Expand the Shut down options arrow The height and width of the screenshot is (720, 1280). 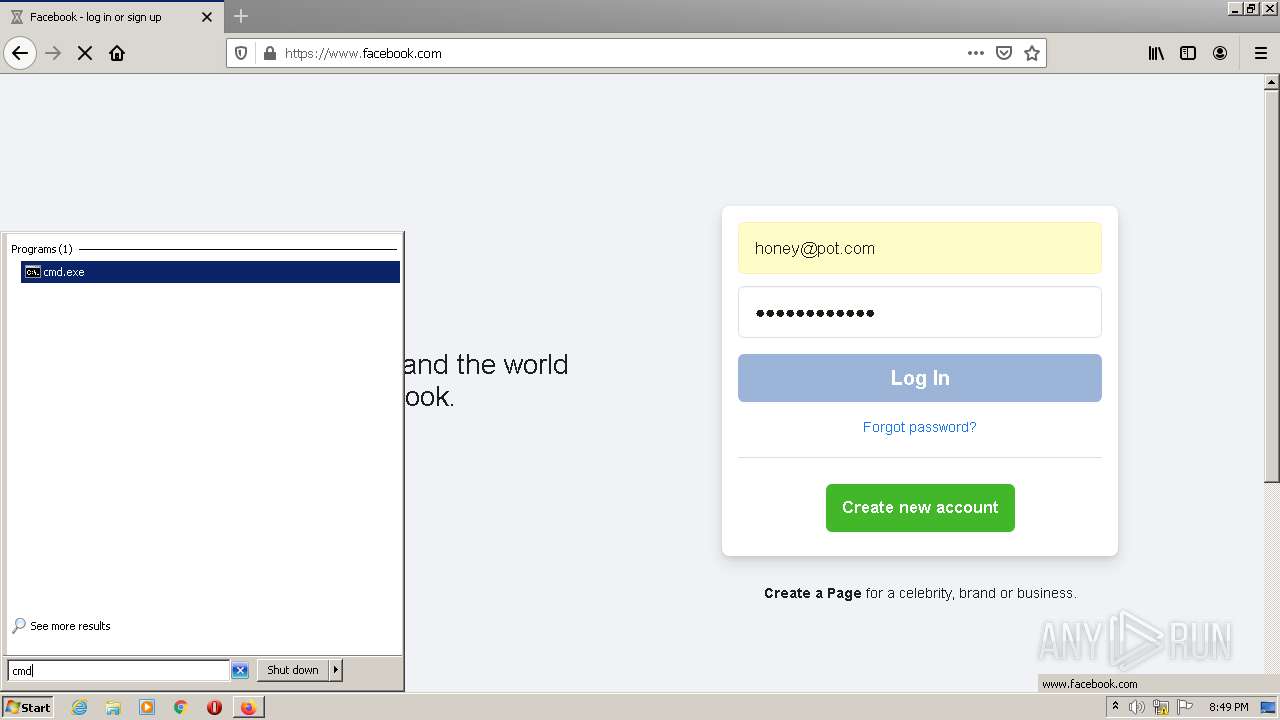336,670
